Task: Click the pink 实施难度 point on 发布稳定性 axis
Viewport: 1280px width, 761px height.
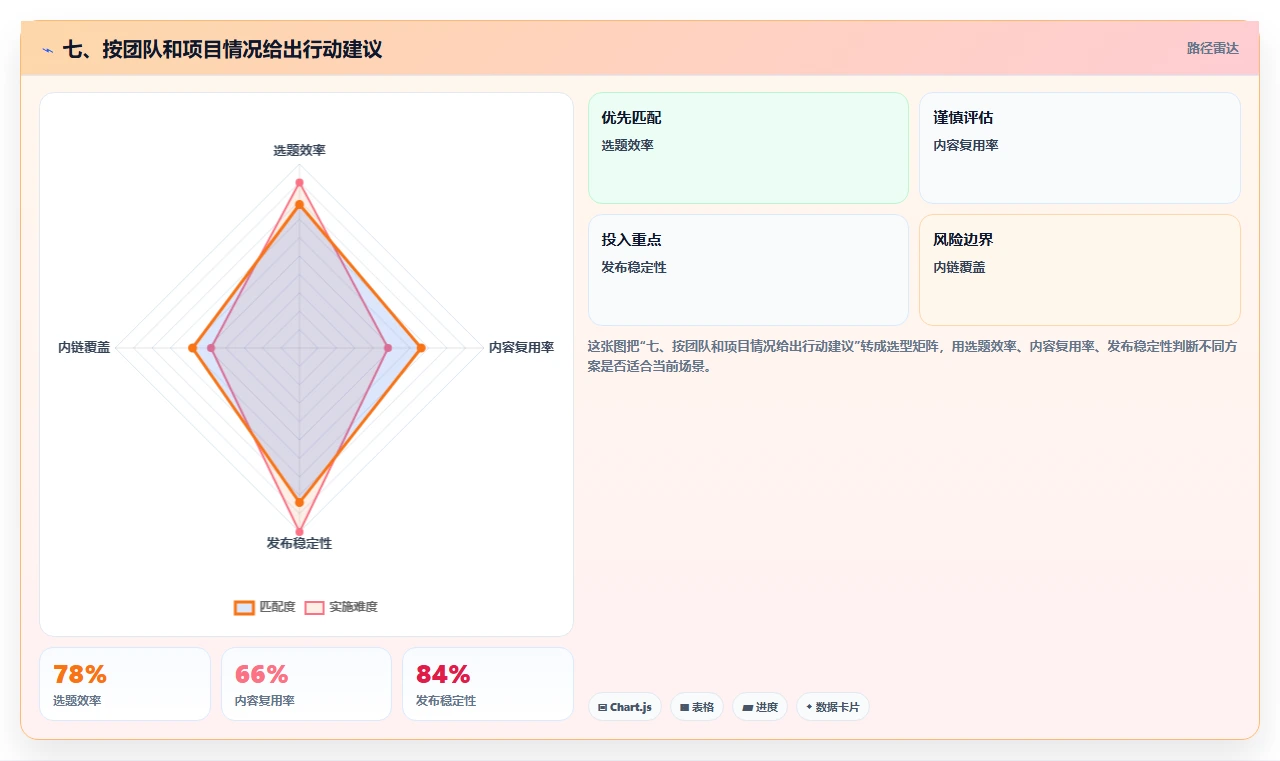Action: pos(299,532)
